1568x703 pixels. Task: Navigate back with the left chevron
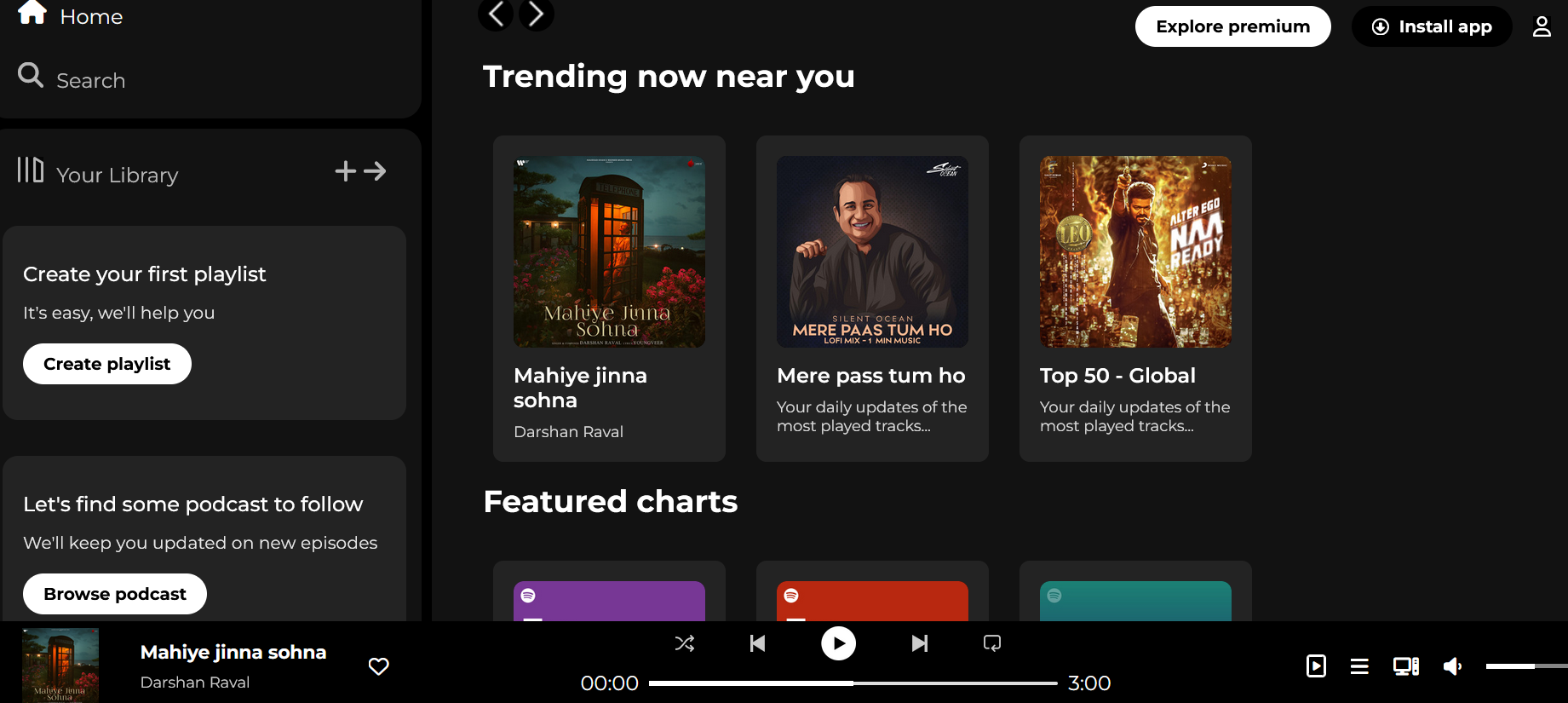click(x=496, y=14)
